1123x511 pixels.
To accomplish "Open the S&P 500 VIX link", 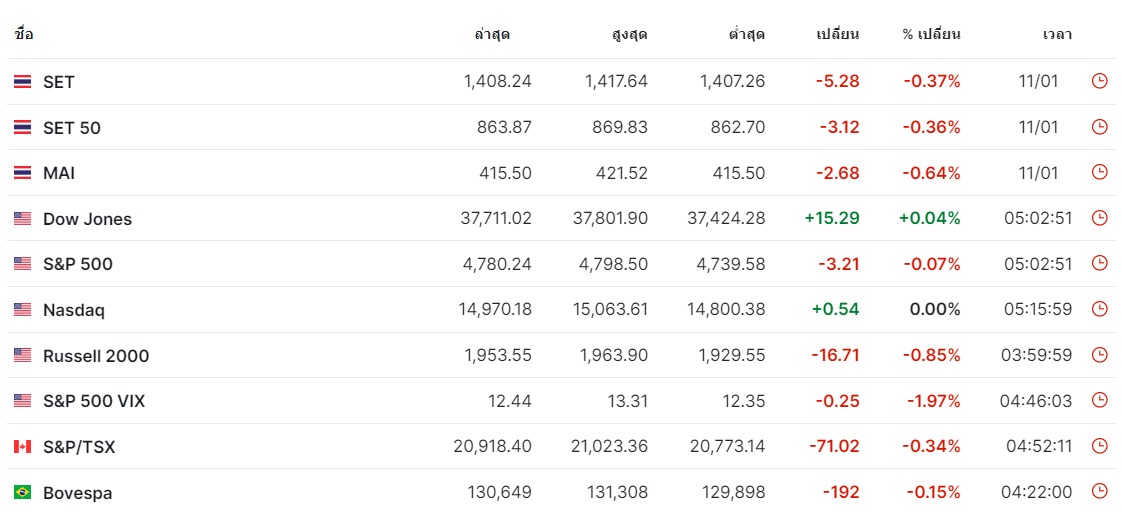I will (93, 401).
